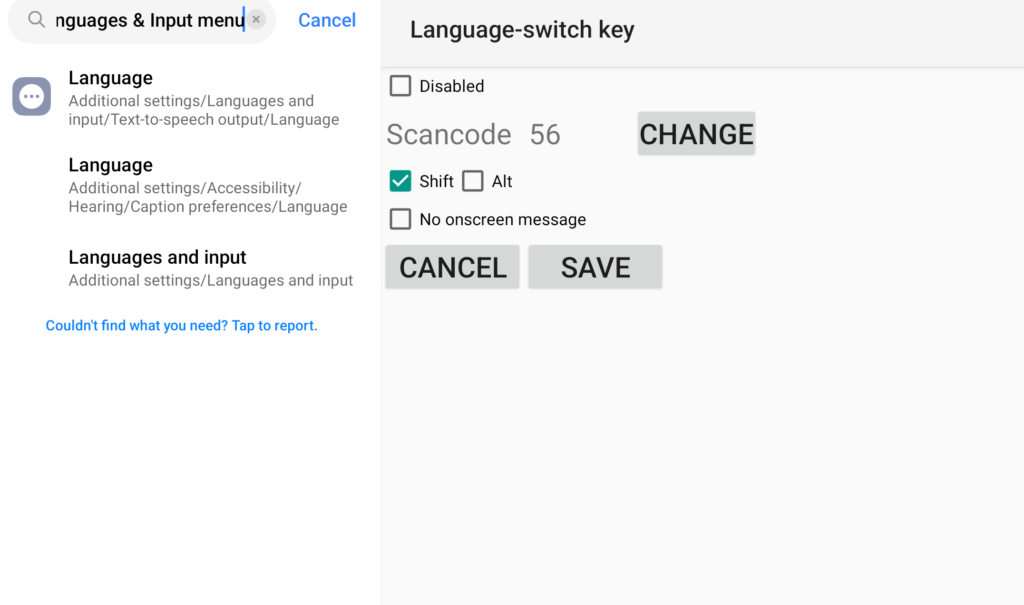
Task: Tap the blue Cancel search link
Action: click(x=327, y=20)
